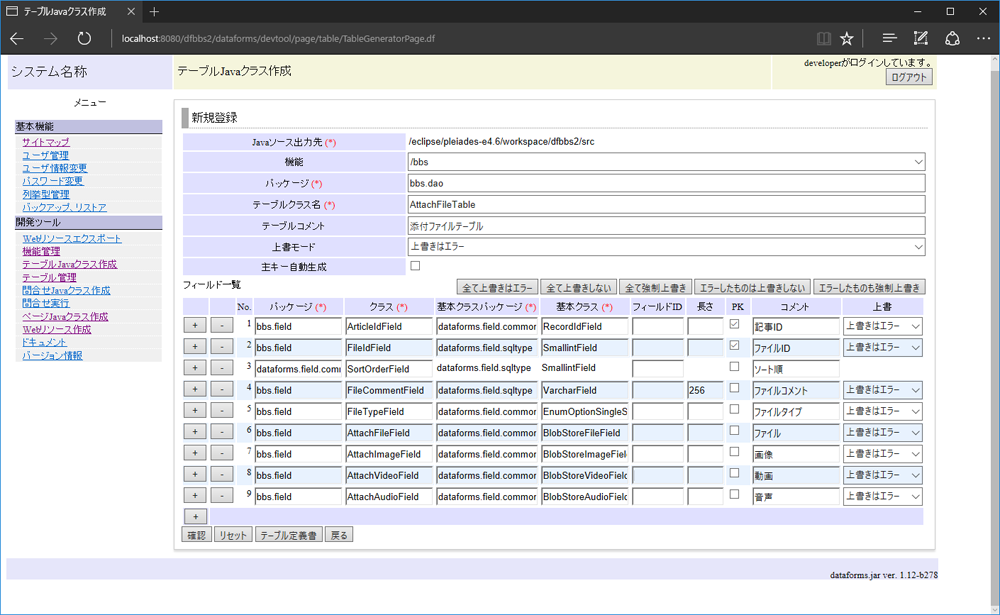Click into the パッケージ field bbs.dao
The width and height of the screenshot is (1000, 615).
pyautogui.click(x=666, y=183)
